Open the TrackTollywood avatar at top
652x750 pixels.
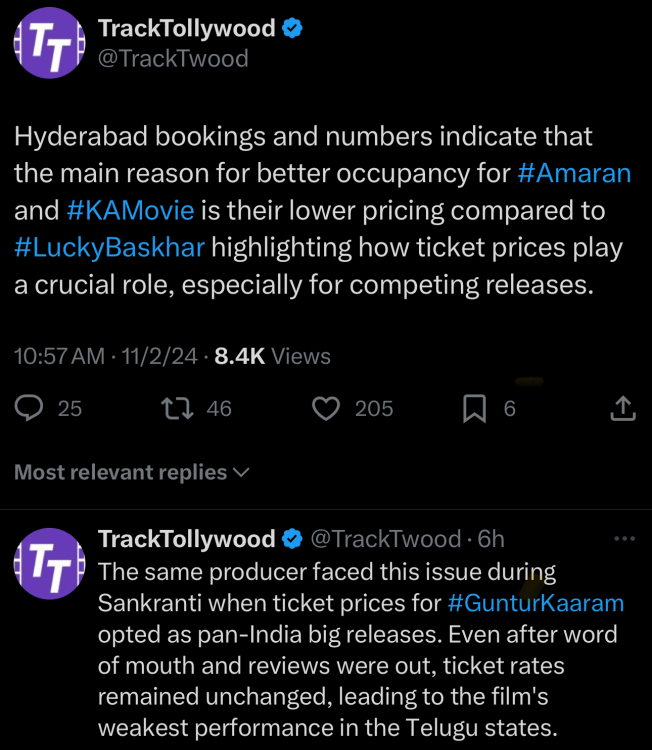click(x=50, y=43)
